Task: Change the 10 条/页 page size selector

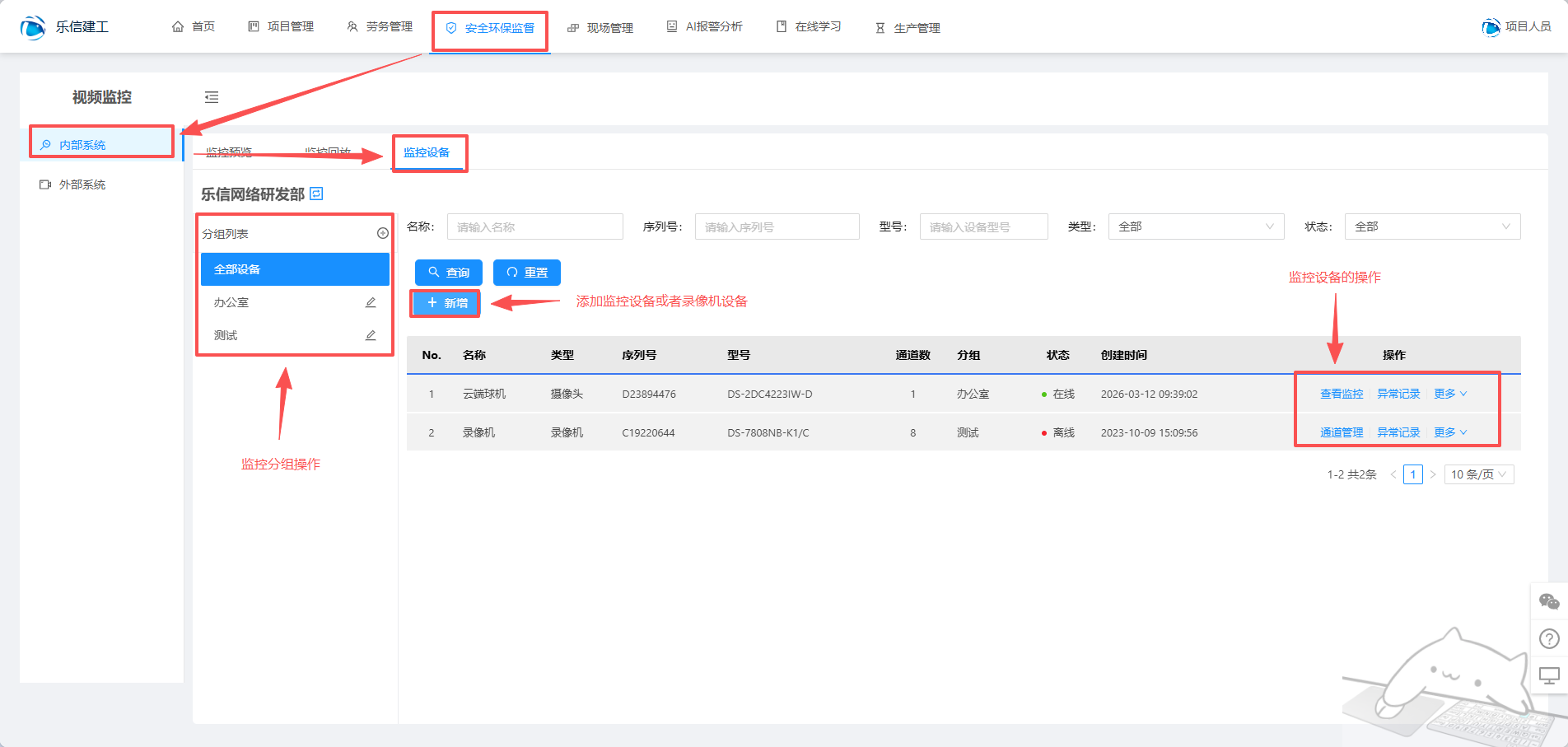Action: pyautogui.click(x=1478, y=474)
